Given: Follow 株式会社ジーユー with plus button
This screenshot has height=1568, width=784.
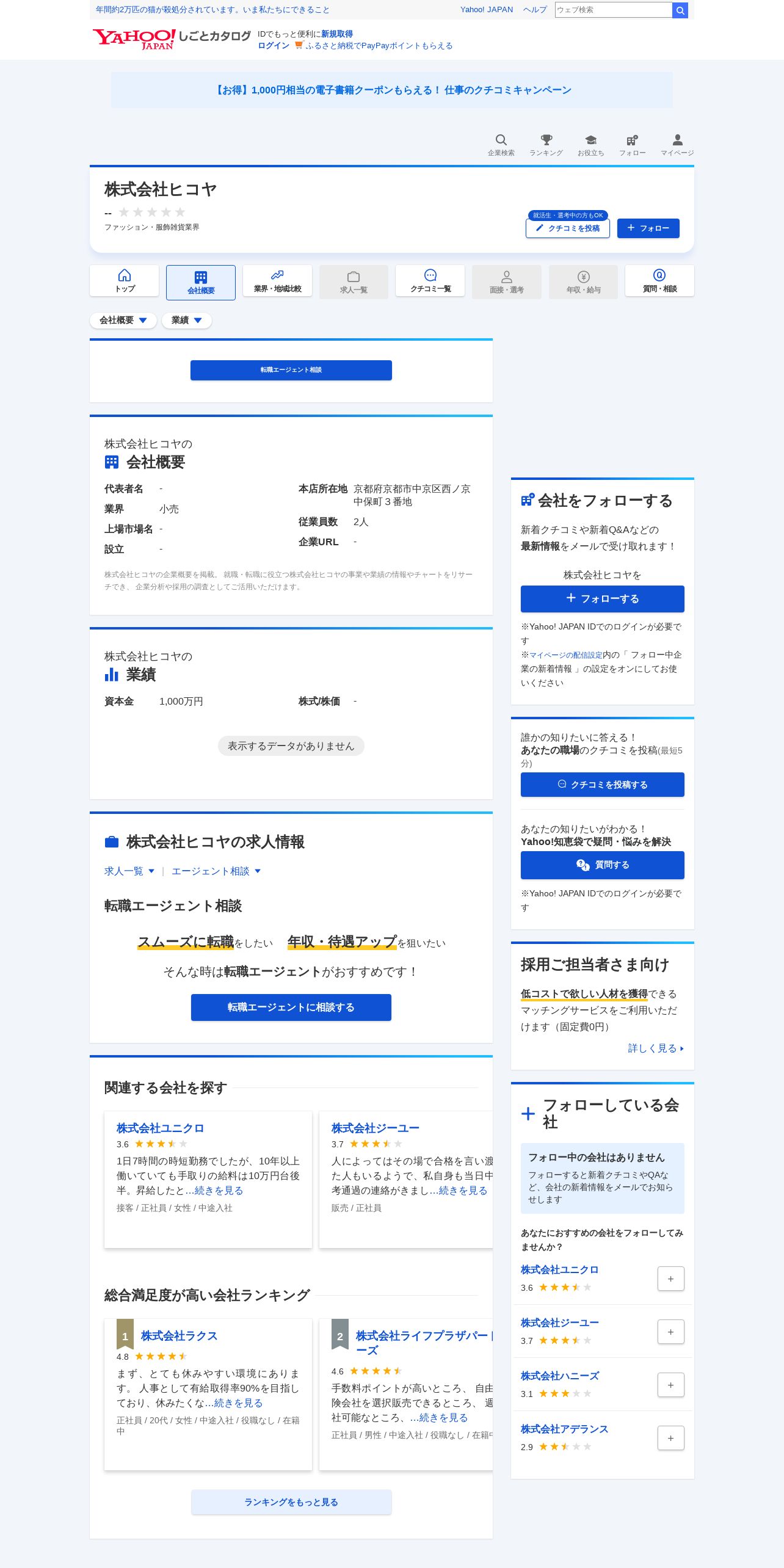Looking at the screenshot, I should click(x=671, y=1332).
